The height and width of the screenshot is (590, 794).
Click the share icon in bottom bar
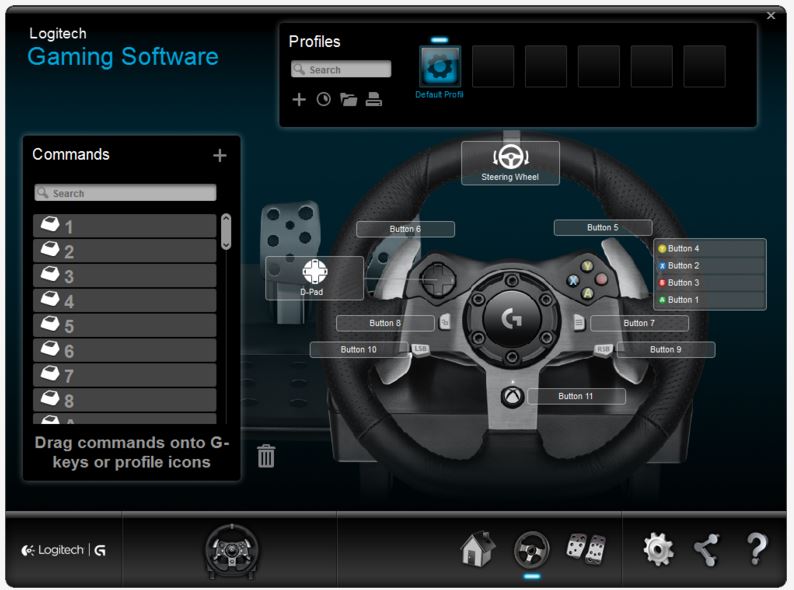[x=707, y=549]
